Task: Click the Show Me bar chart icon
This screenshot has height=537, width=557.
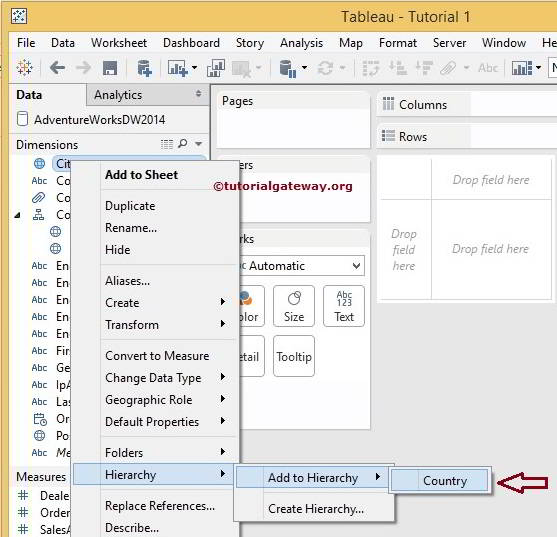Action: pyautogui.click(x=522, y=67)
